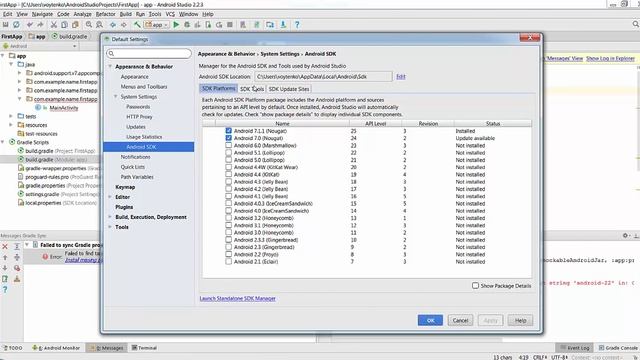
Task: Open the Refactor menu
Action: (x=106, y=14)
